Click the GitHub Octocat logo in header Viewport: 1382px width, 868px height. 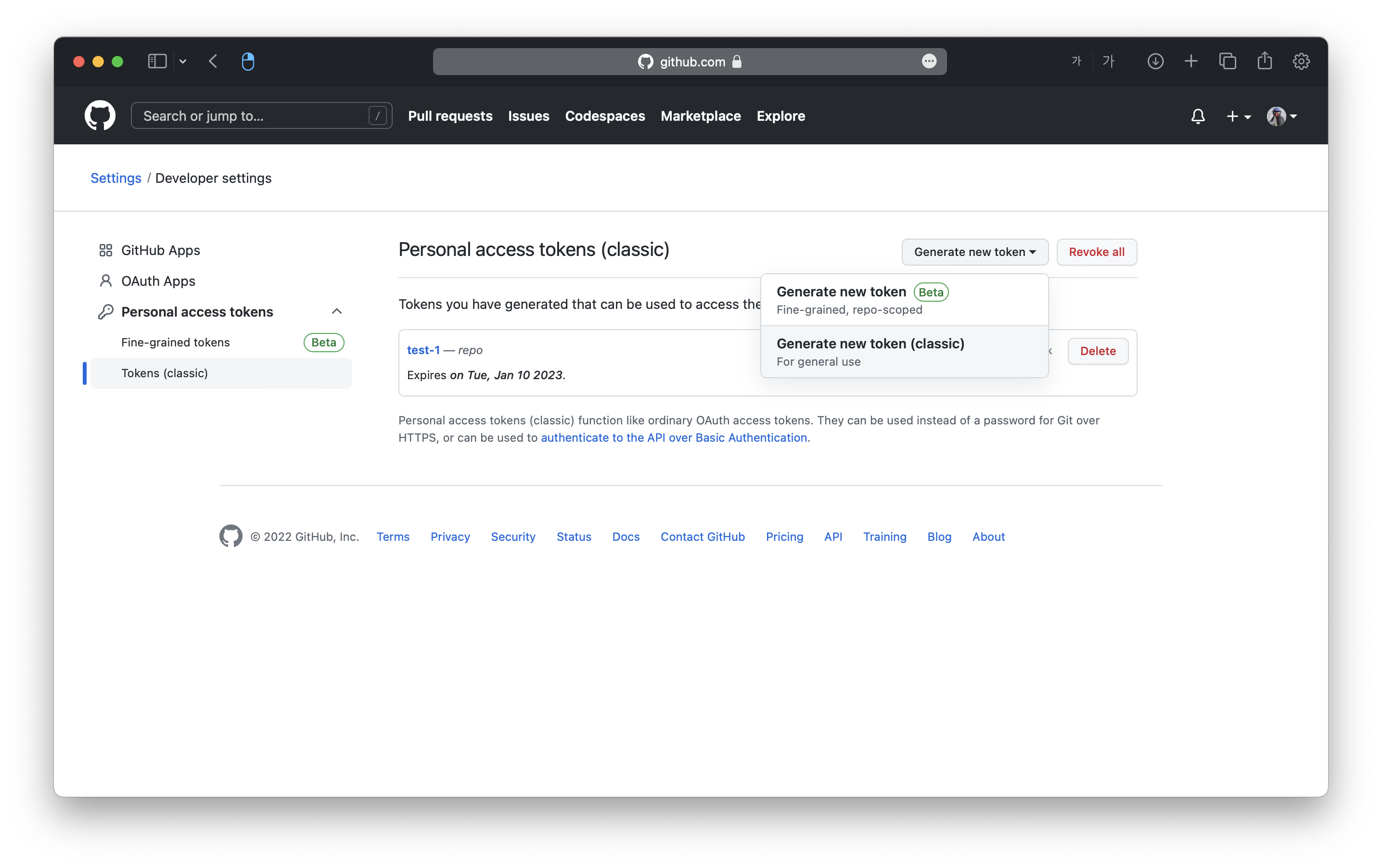[100, 116]
